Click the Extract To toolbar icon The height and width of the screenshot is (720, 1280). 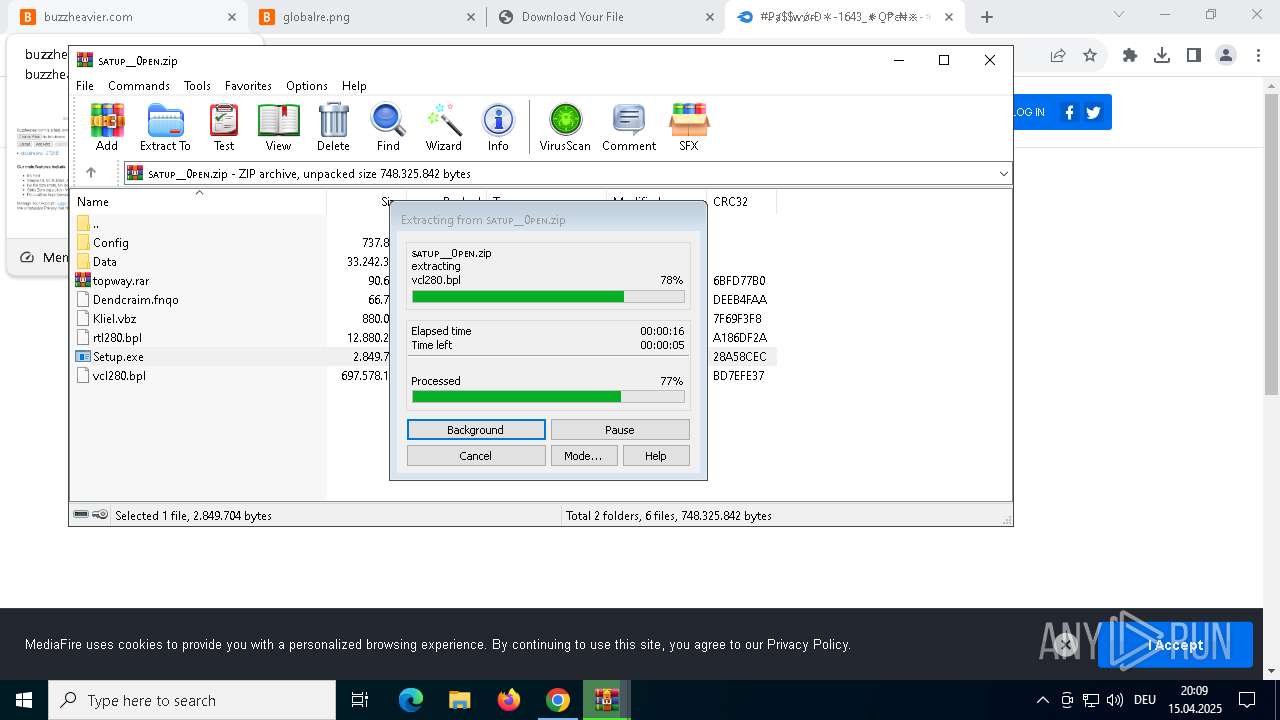[x=165, y=127]
